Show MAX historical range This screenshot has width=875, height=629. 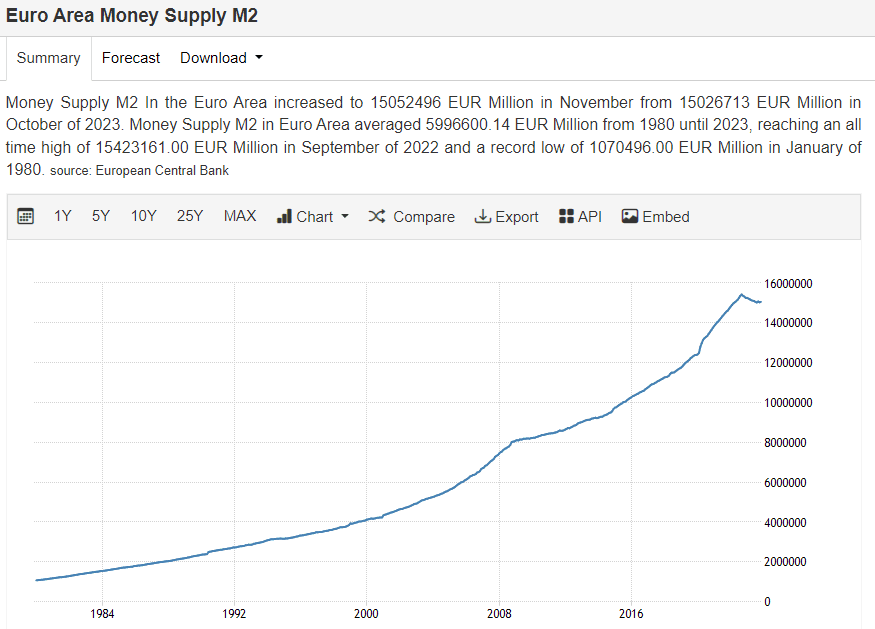point(240,217)
